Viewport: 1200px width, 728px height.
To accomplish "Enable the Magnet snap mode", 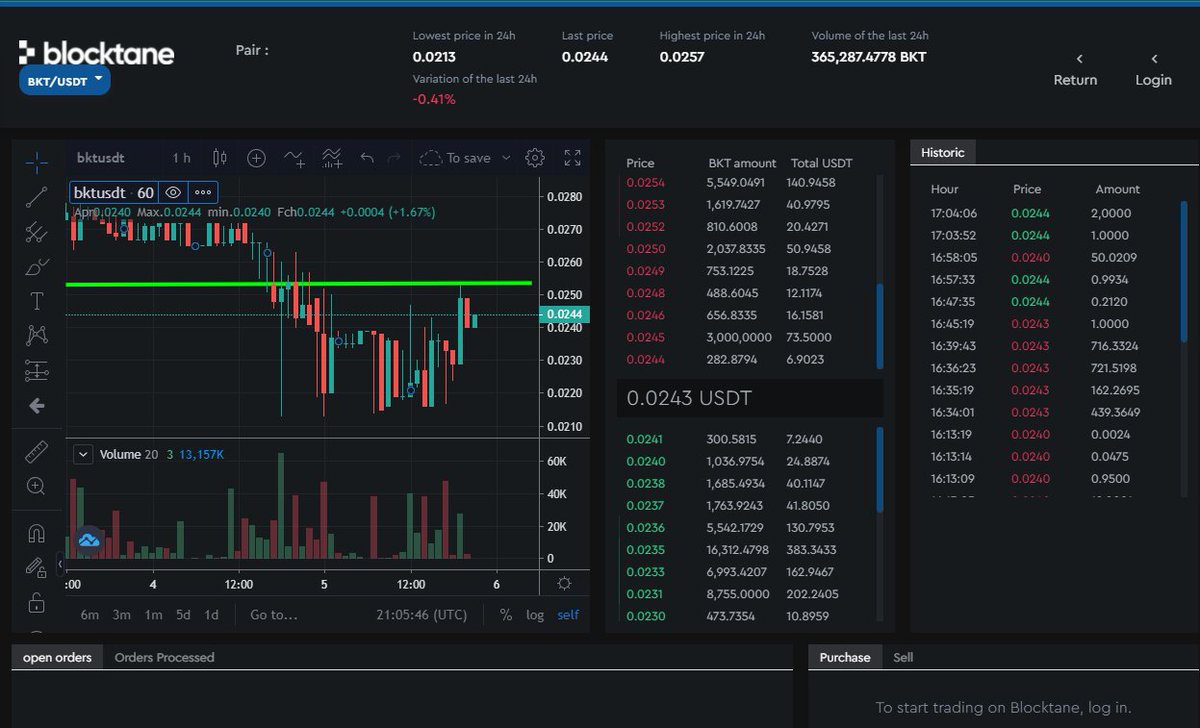I will click(x=37, y=532).
